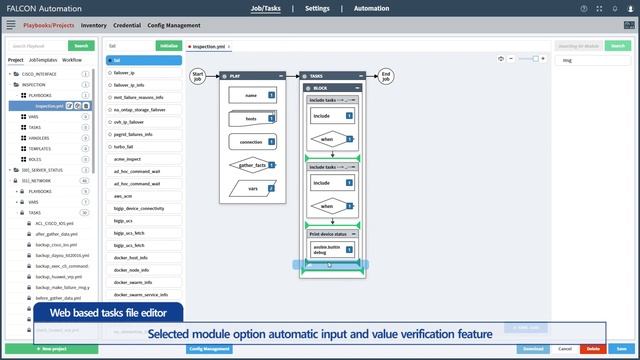Click the green Initialize button
Viewport: 640px width, 360px height.
pyautogui.click(x=169, y=46)
